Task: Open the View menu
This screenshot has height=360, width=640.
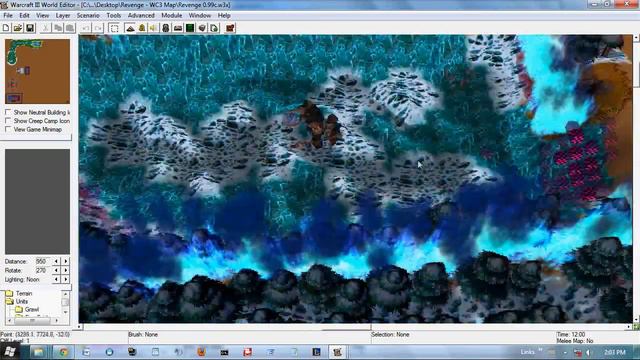Action: point(42,16)
